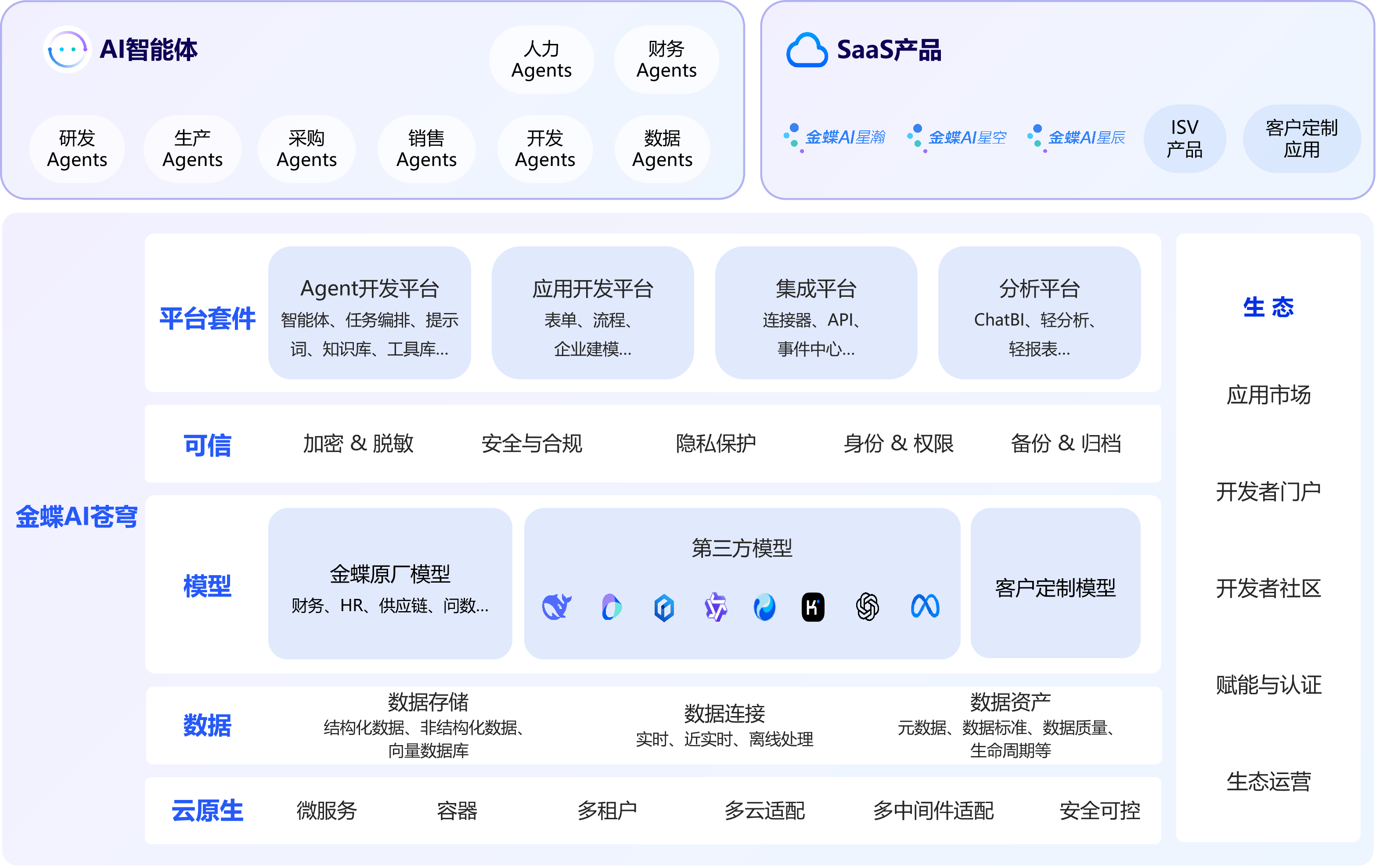Click the SaaS产品 panel title text
The image size is (1376, 868).
(x=889, y=50)
